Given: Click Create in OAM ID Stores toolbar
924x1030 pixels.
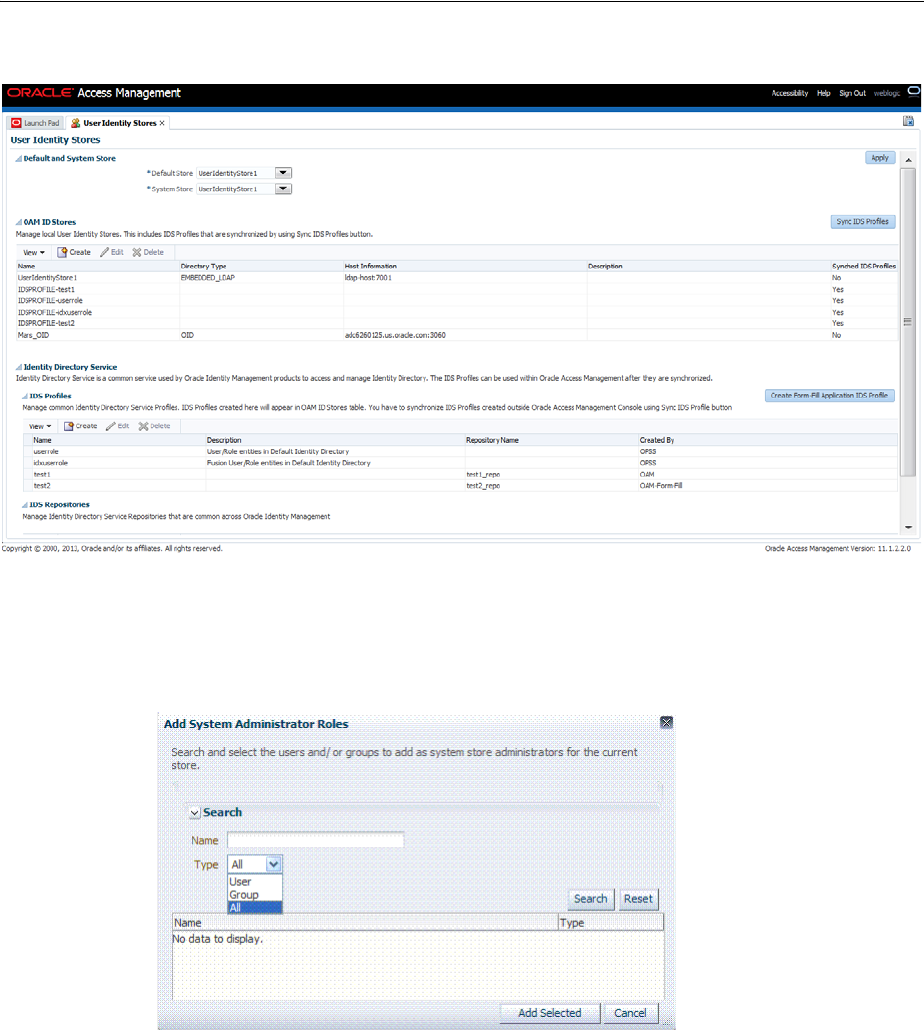Looking at the screenshot, I should 74,252.
